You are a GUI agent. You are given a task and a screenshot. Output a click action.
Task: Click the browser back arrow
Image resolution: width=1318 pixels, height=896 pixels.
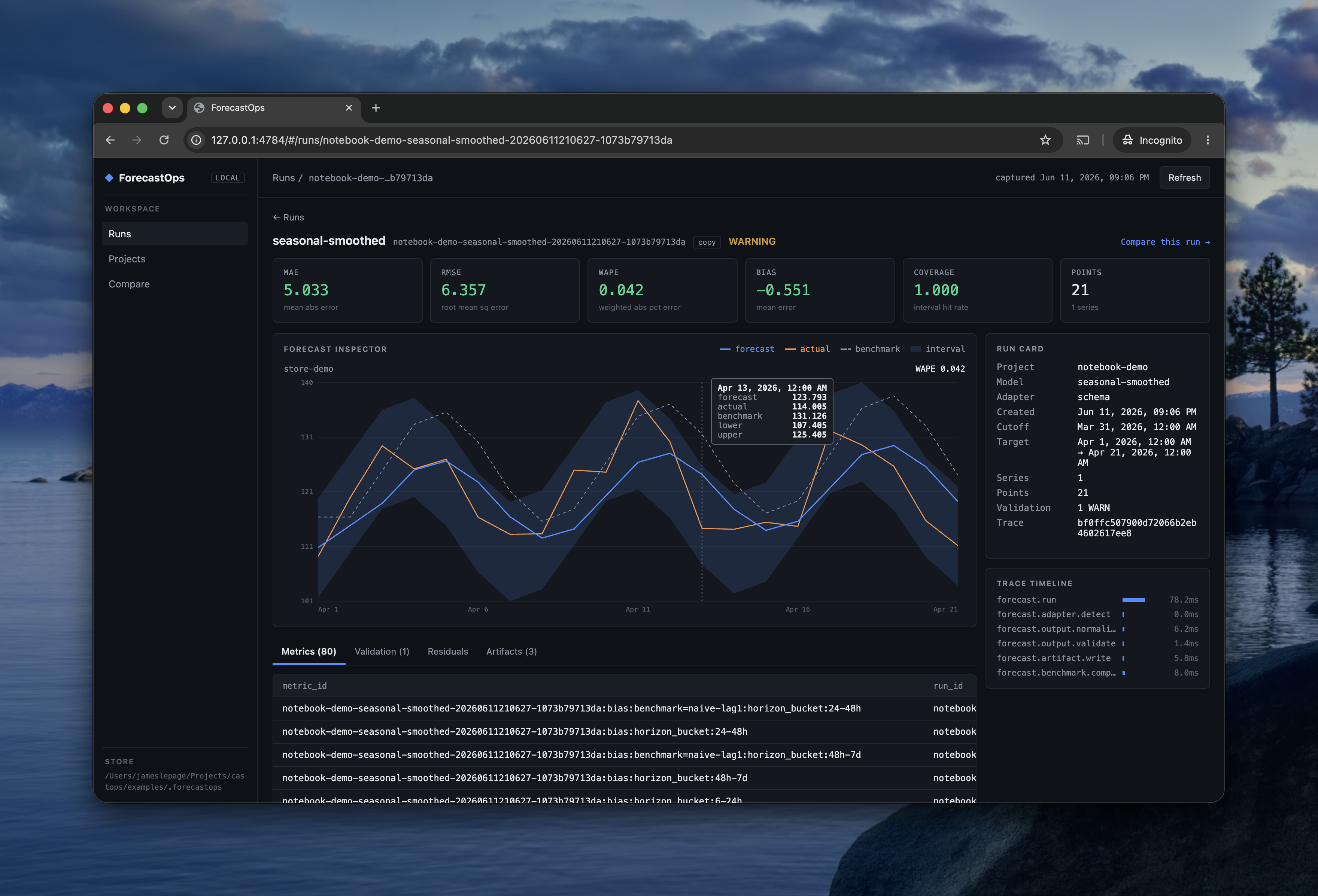[x=110, y=140]
